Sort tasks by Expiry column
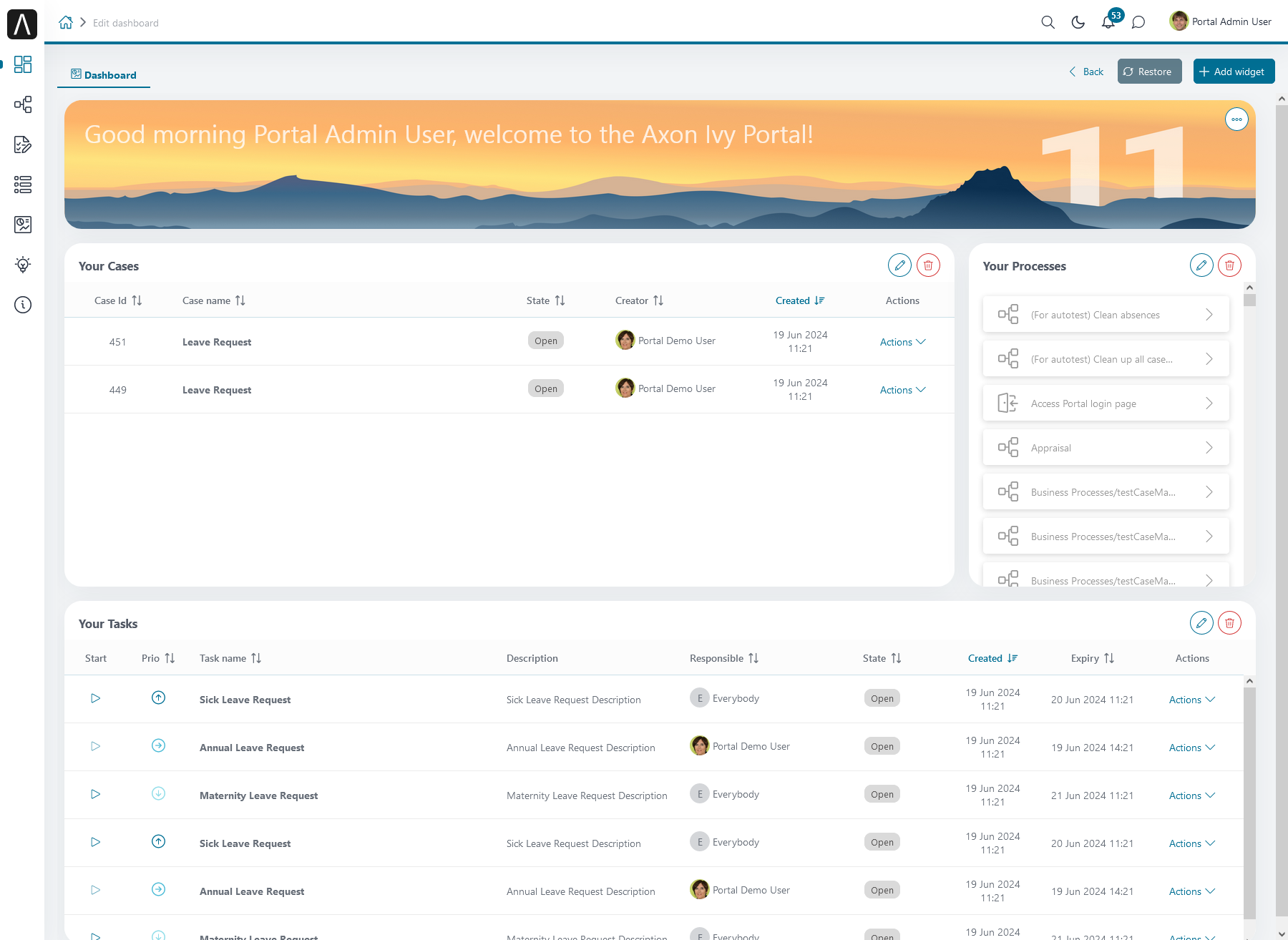This screenshot has height=940, width=1288. (x=1109, y=658)
